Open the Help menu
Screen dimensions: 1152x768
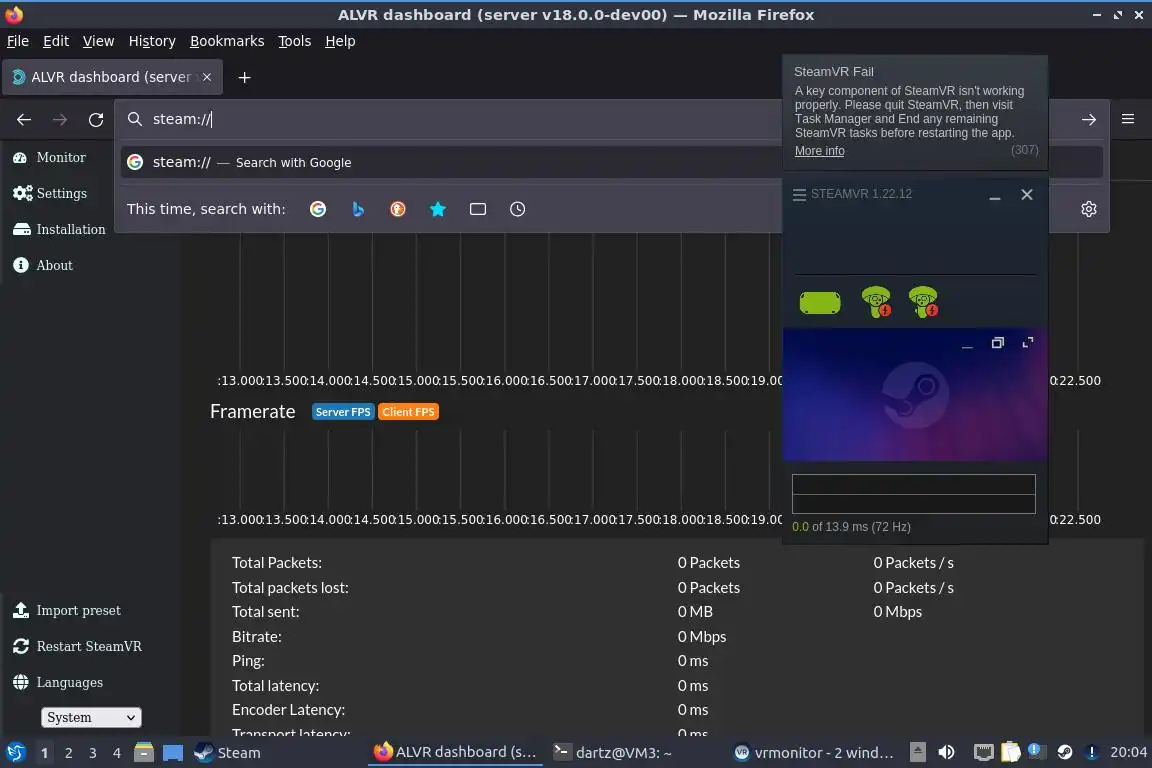(x=340, y=41)
